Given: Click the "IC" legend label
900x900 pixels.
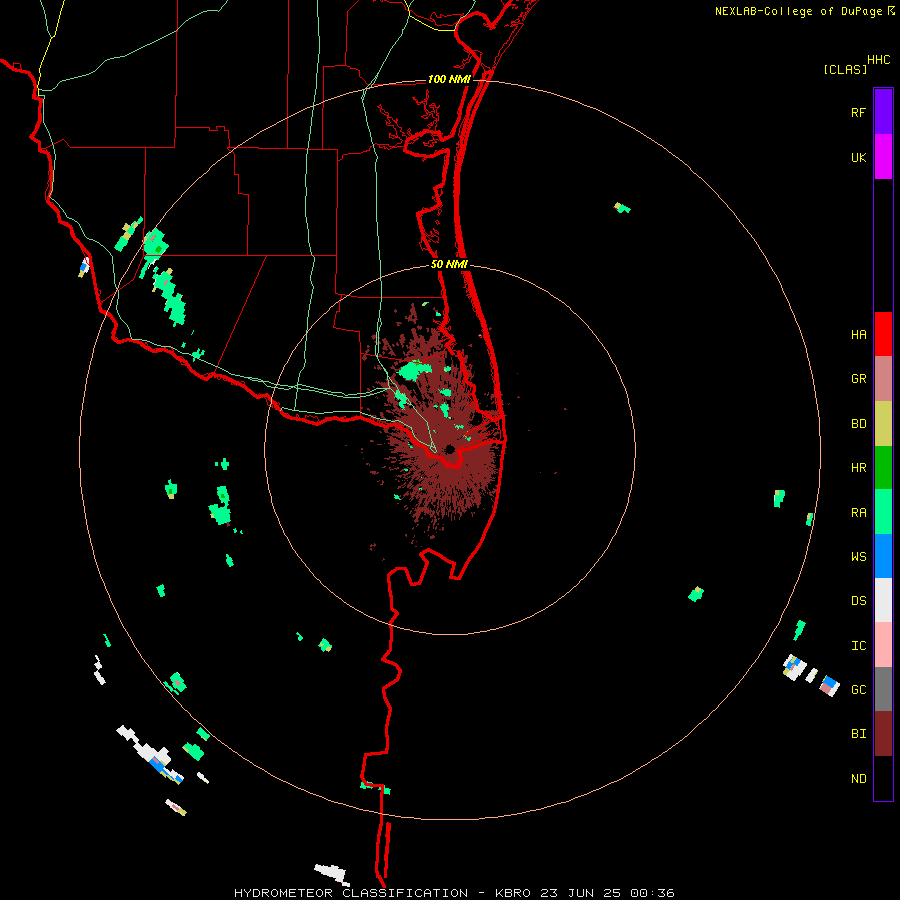Looking at the screenshot, I should click(858, 646).
